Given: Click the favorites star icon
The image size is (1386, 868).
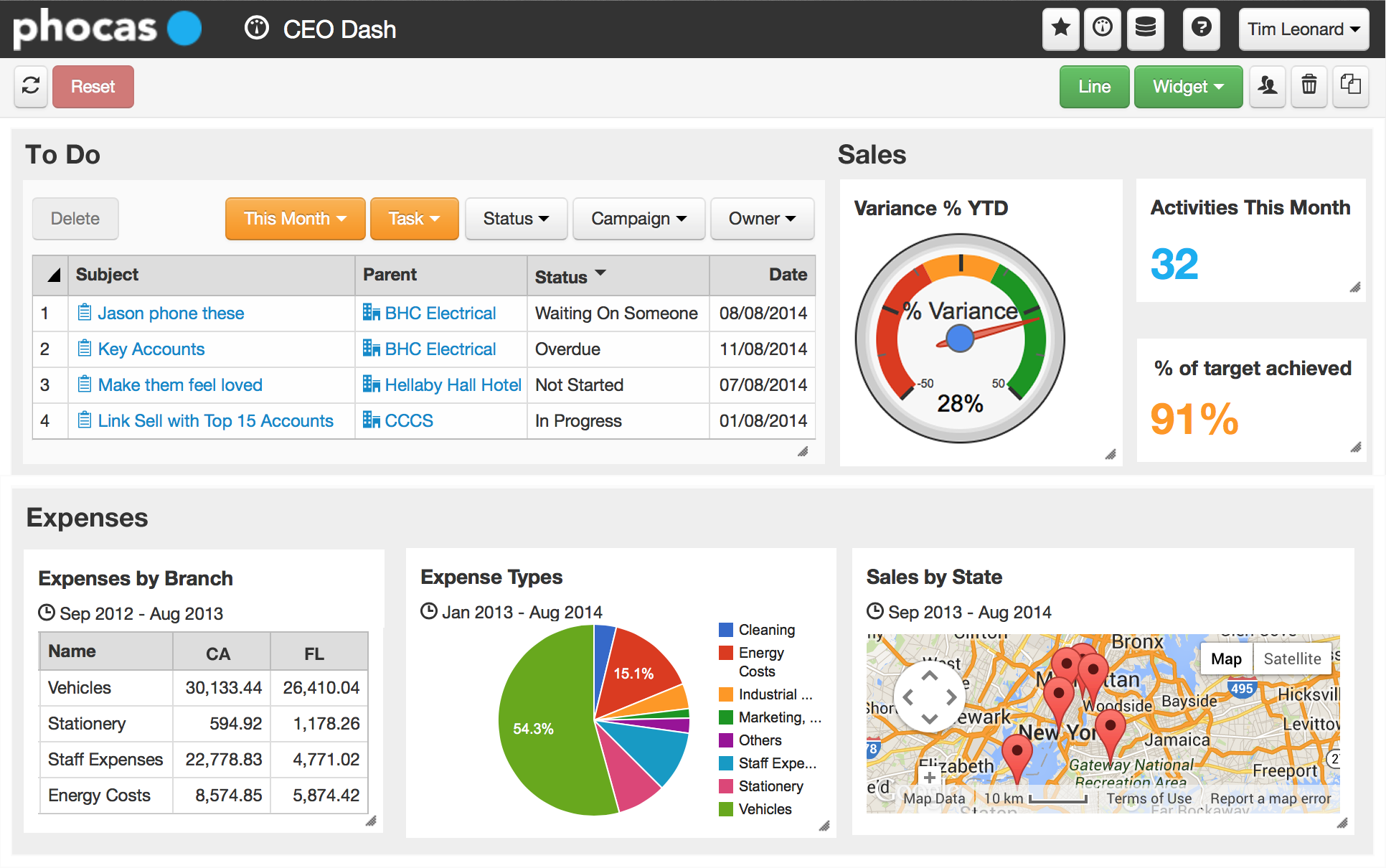Looking at the screenshot, I should (1060, 29).
